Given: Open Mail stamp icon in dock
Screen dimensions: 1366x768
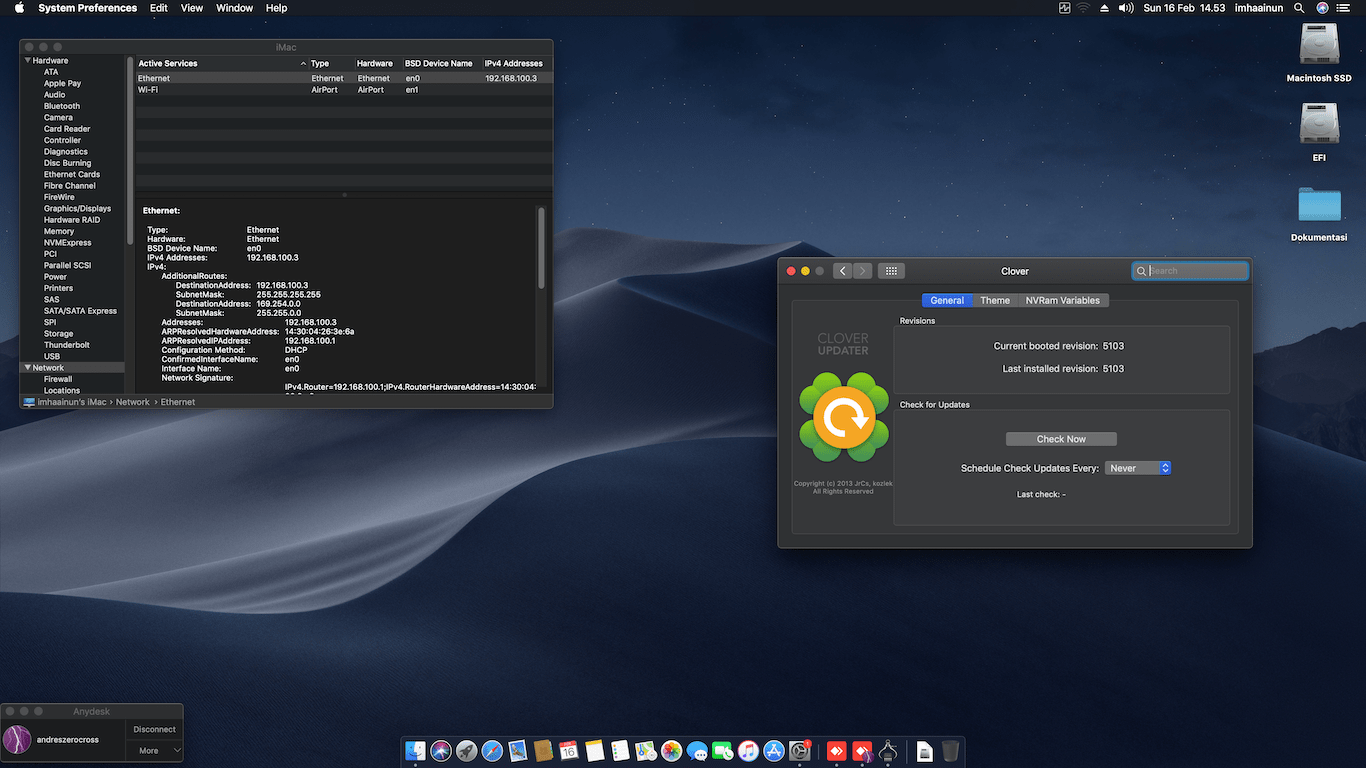Looking at the screenshot, I should click(518, 751).
